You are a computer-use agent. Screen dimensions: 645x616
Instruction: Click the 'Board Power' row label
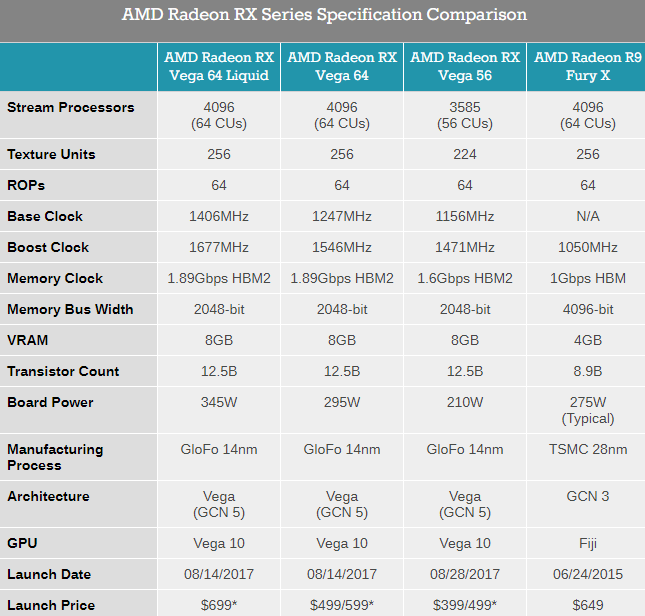point(50,402)
